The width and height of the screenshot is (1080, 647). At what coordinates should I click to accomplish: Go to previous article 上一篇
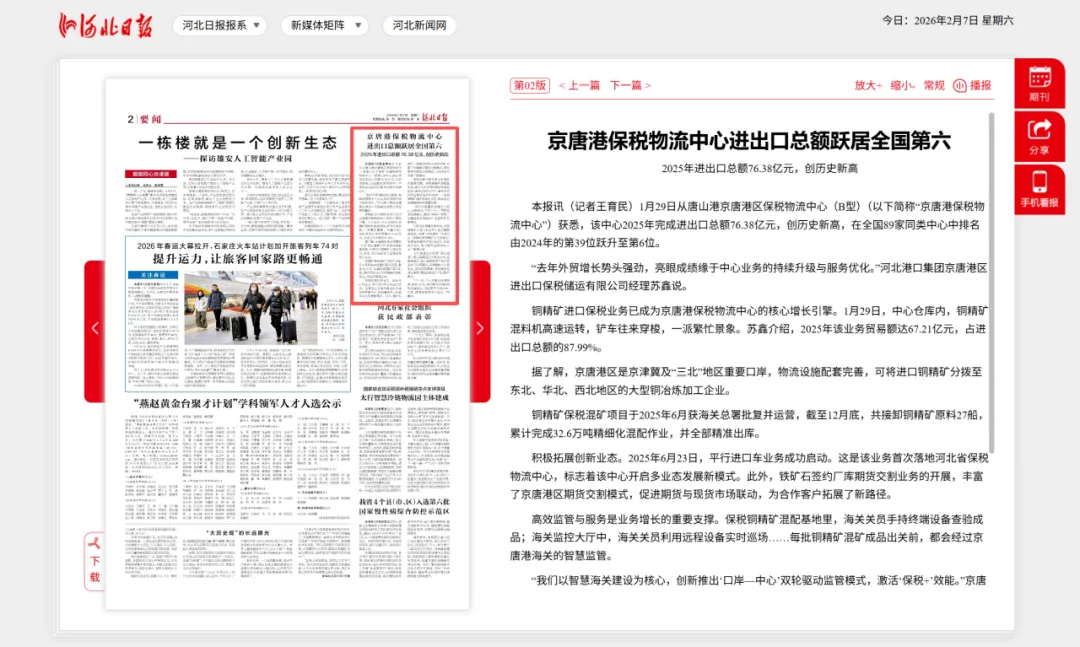[x=579, y=85]
